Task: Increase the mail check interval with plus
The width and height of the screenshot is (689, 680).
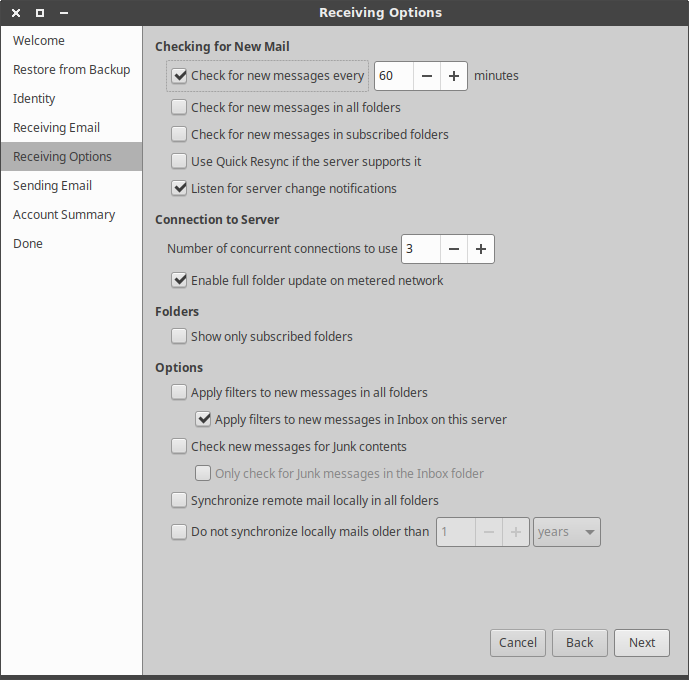Action: (454, 76)
